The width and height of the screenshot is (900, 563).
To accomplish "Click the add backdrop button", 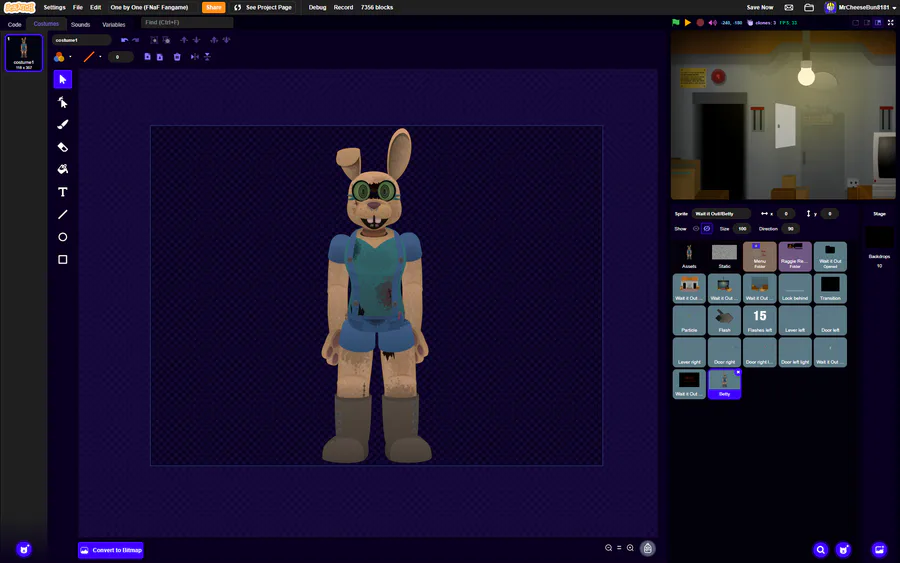I will 879,550.
